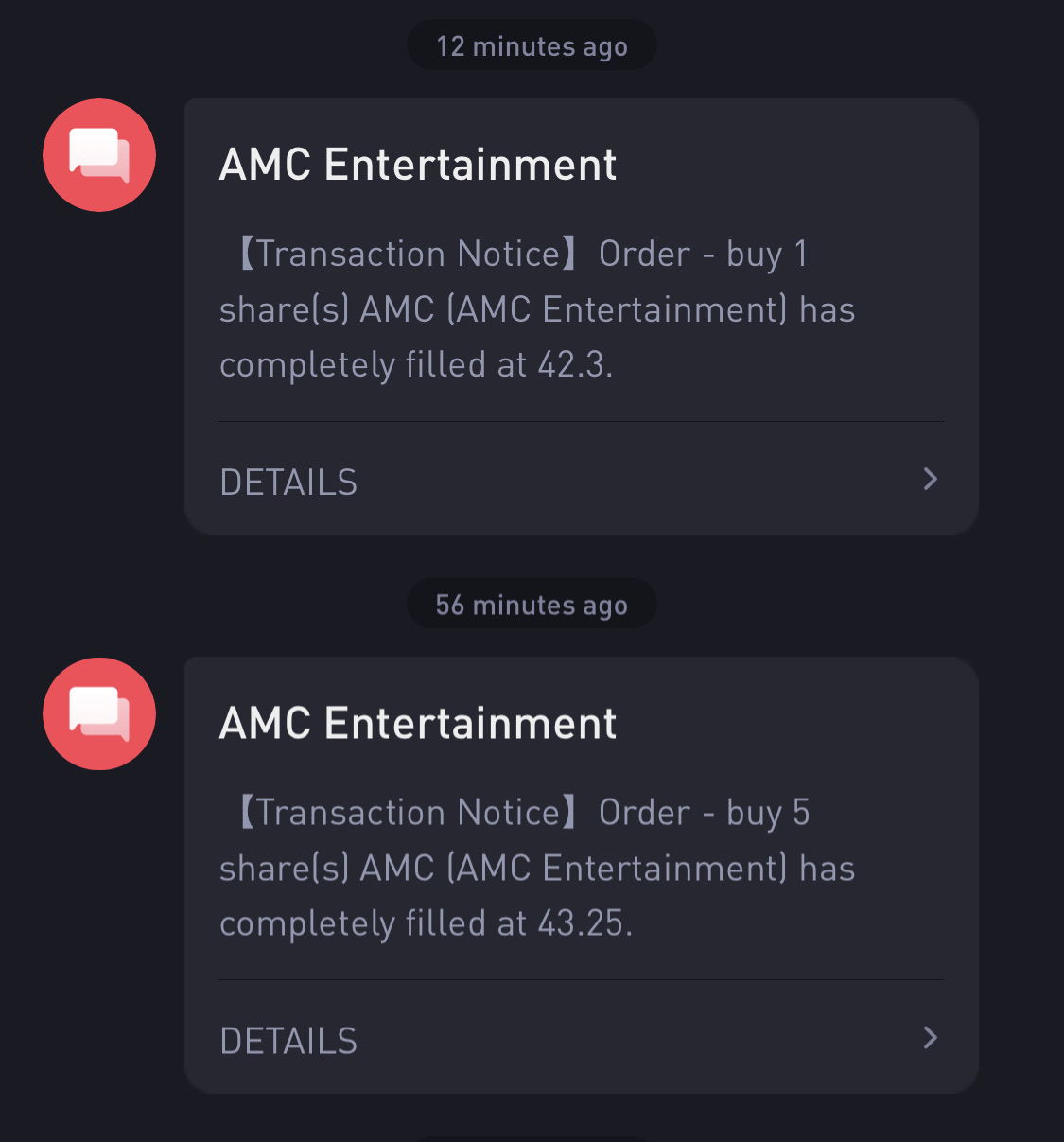The width and height of the screenshot is (1064, 1142).
Task: Click the "Order - buy 5" text
Action: pos(705,813)
